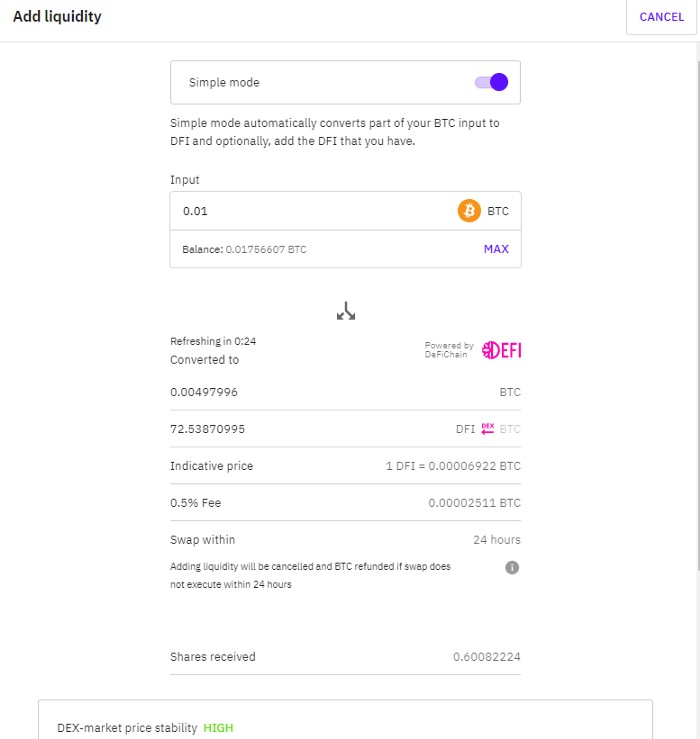Click the converted 72.53870995 DFI amount
The width and height of the screenshot is (700, 739).
207,429
